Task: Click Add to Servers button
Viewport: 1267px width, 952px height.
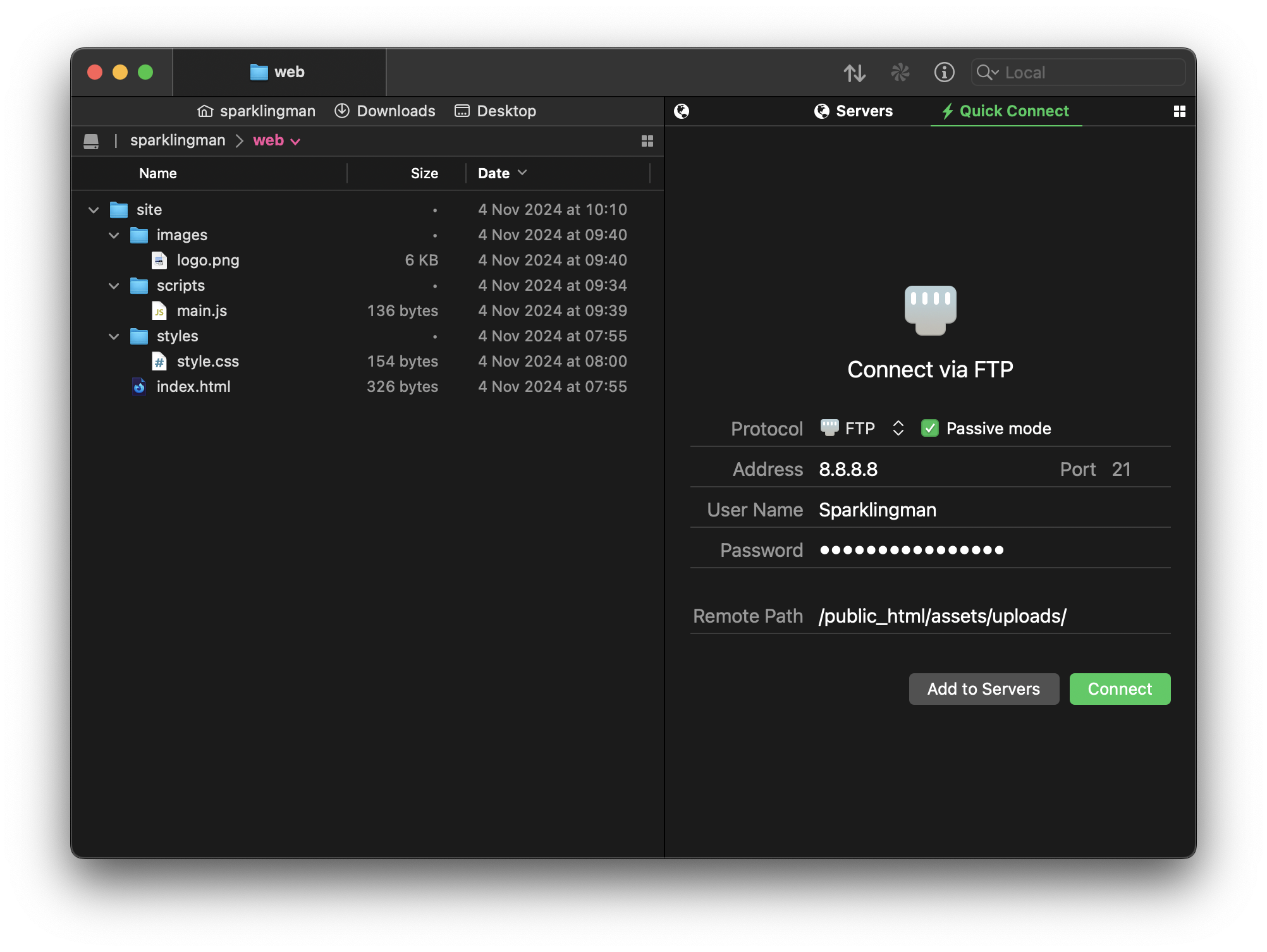Action: click(983, 689)
